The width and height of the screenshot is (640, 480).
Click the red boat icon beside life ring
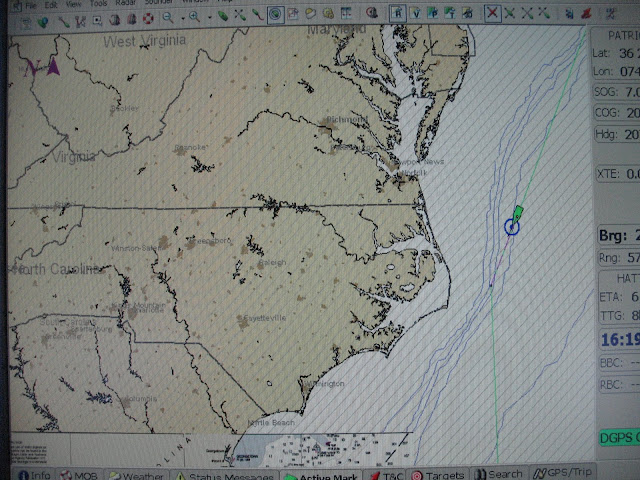[131, 19]
